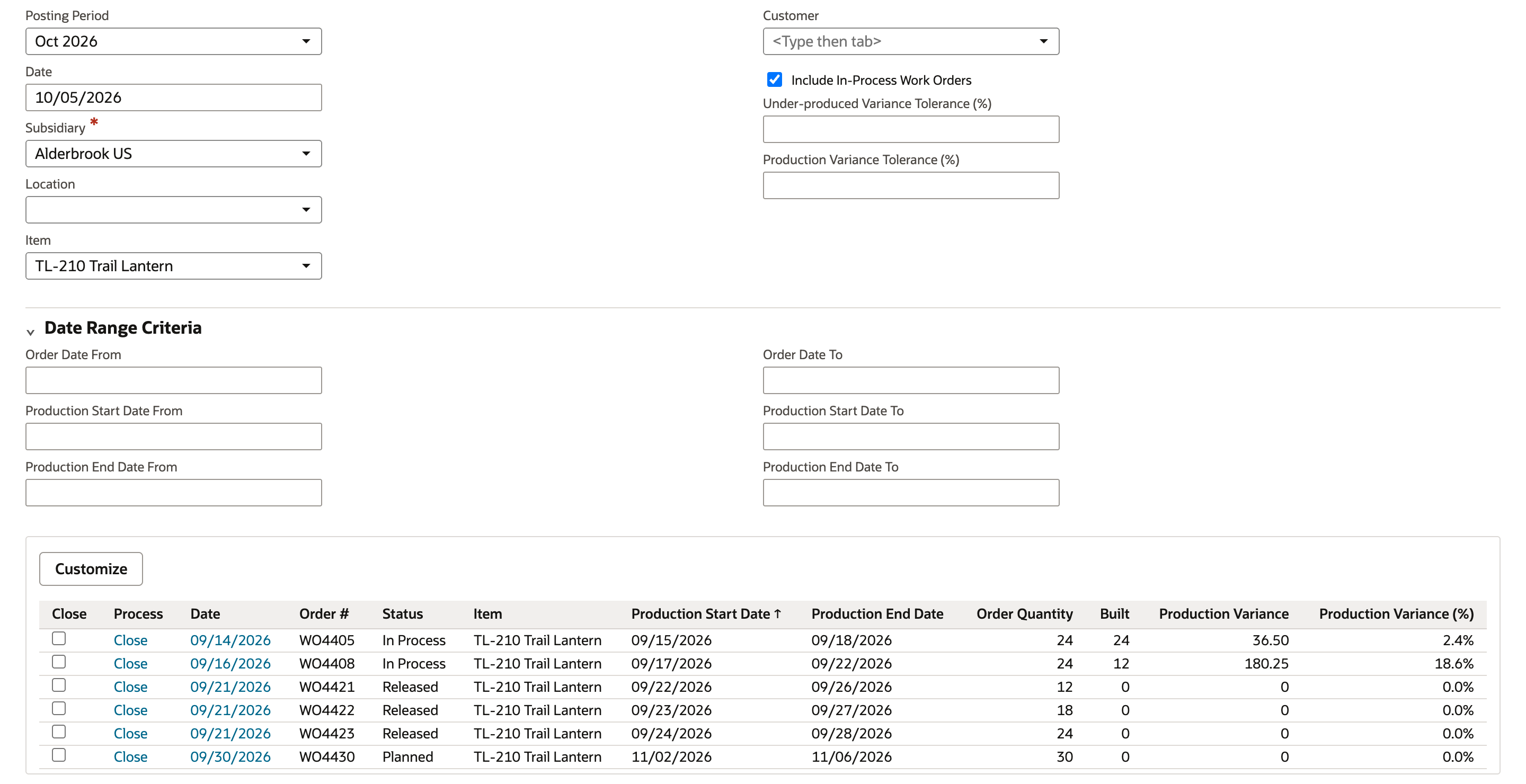Open the Item dropdown TL-210 Trail Lantern
This screenshot has height=784, width=1526.
click(x=173, y=266)
